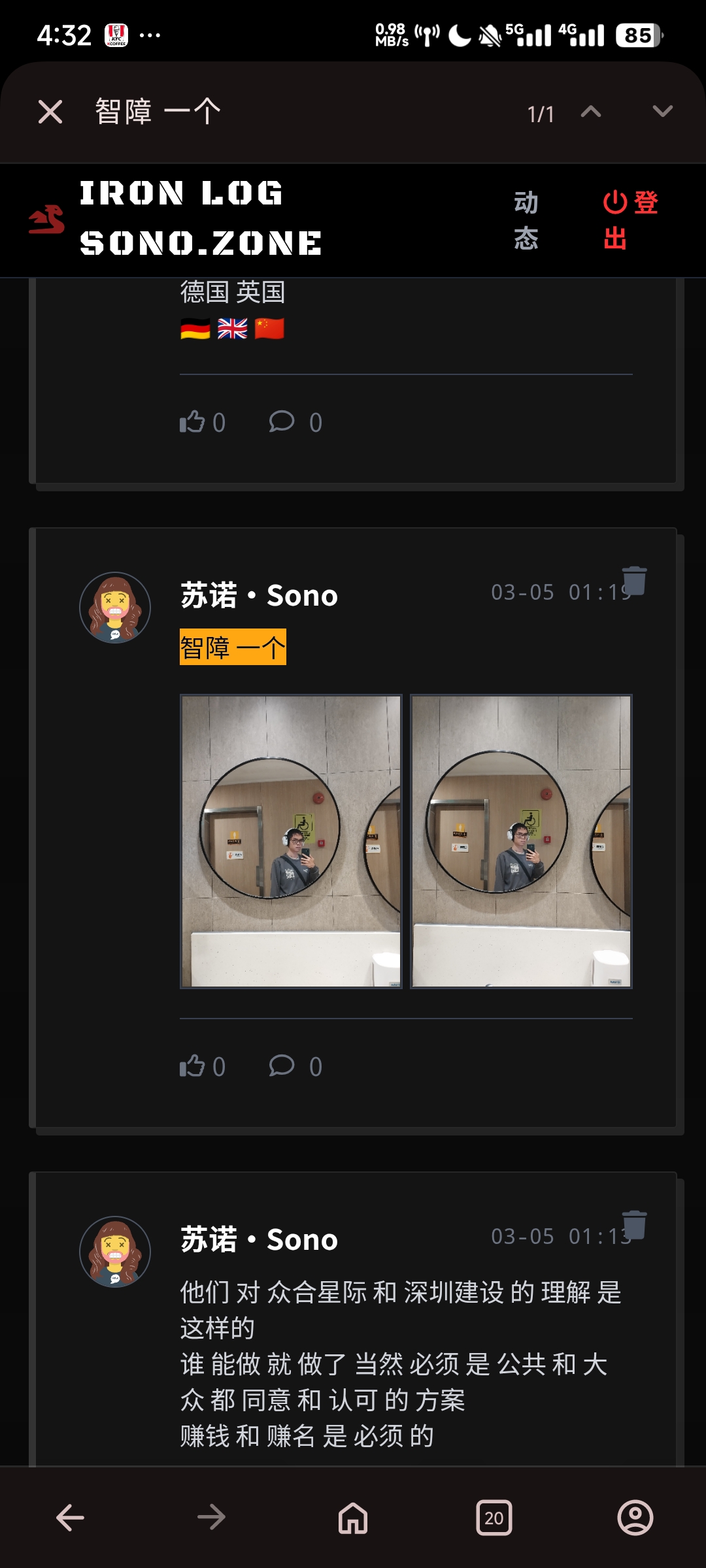Like the post with mirror selfies

point(203,1066)
